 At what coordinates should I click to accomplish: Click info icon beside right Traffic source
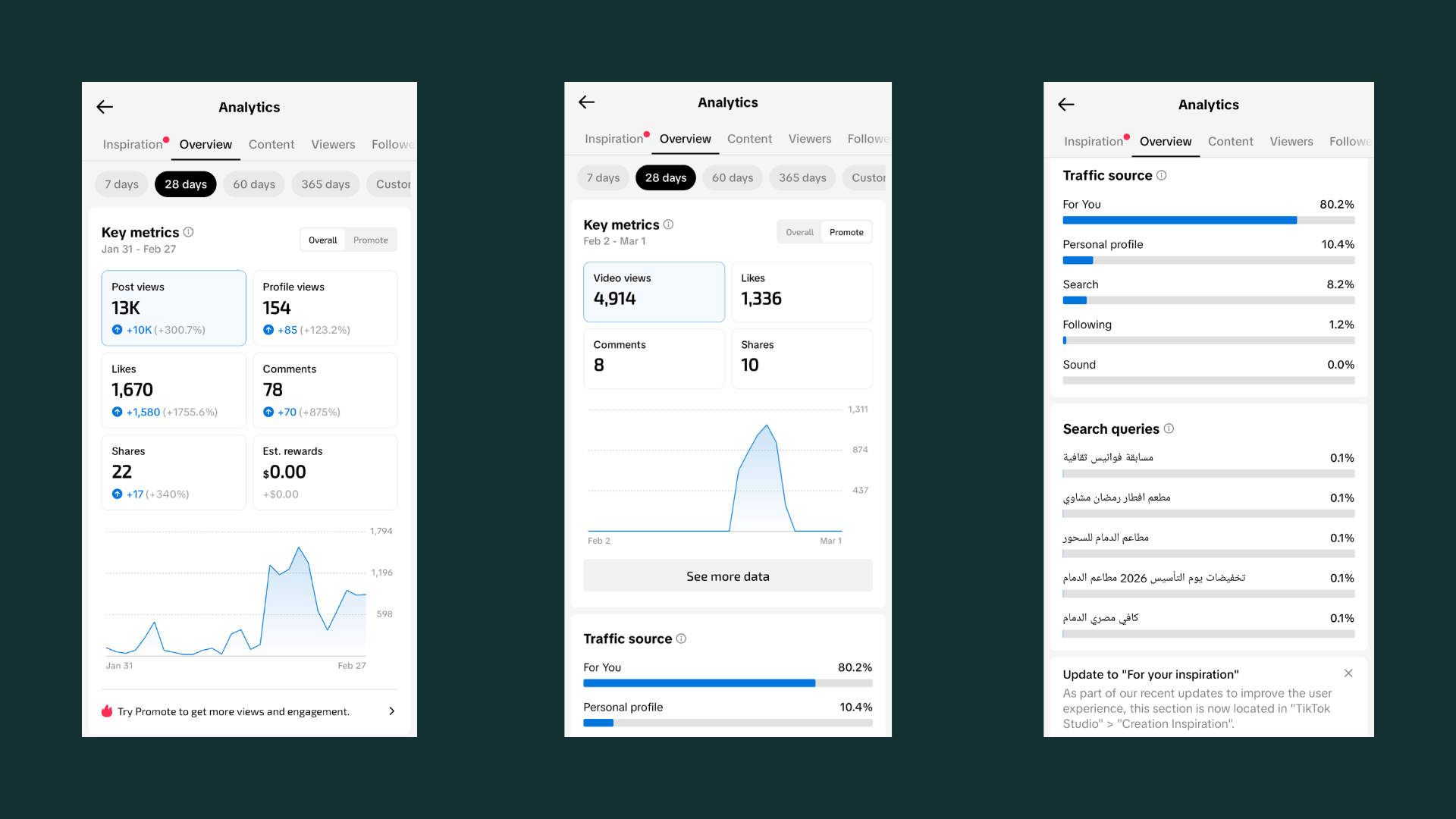pyautogui.click(x=1162, y=175)
